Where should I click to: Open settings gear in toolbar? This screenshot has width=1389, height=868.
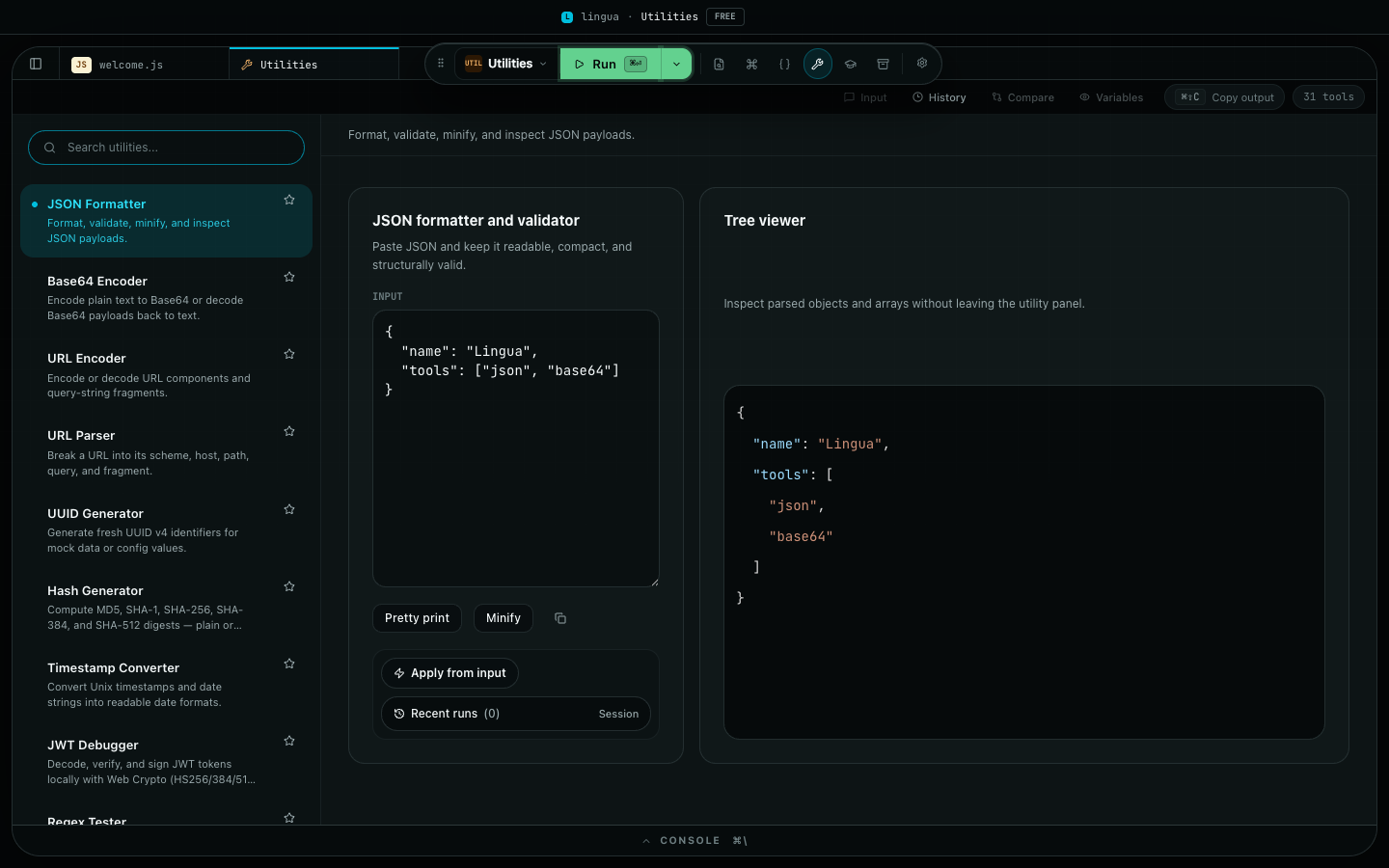click(x=922, y=63)
